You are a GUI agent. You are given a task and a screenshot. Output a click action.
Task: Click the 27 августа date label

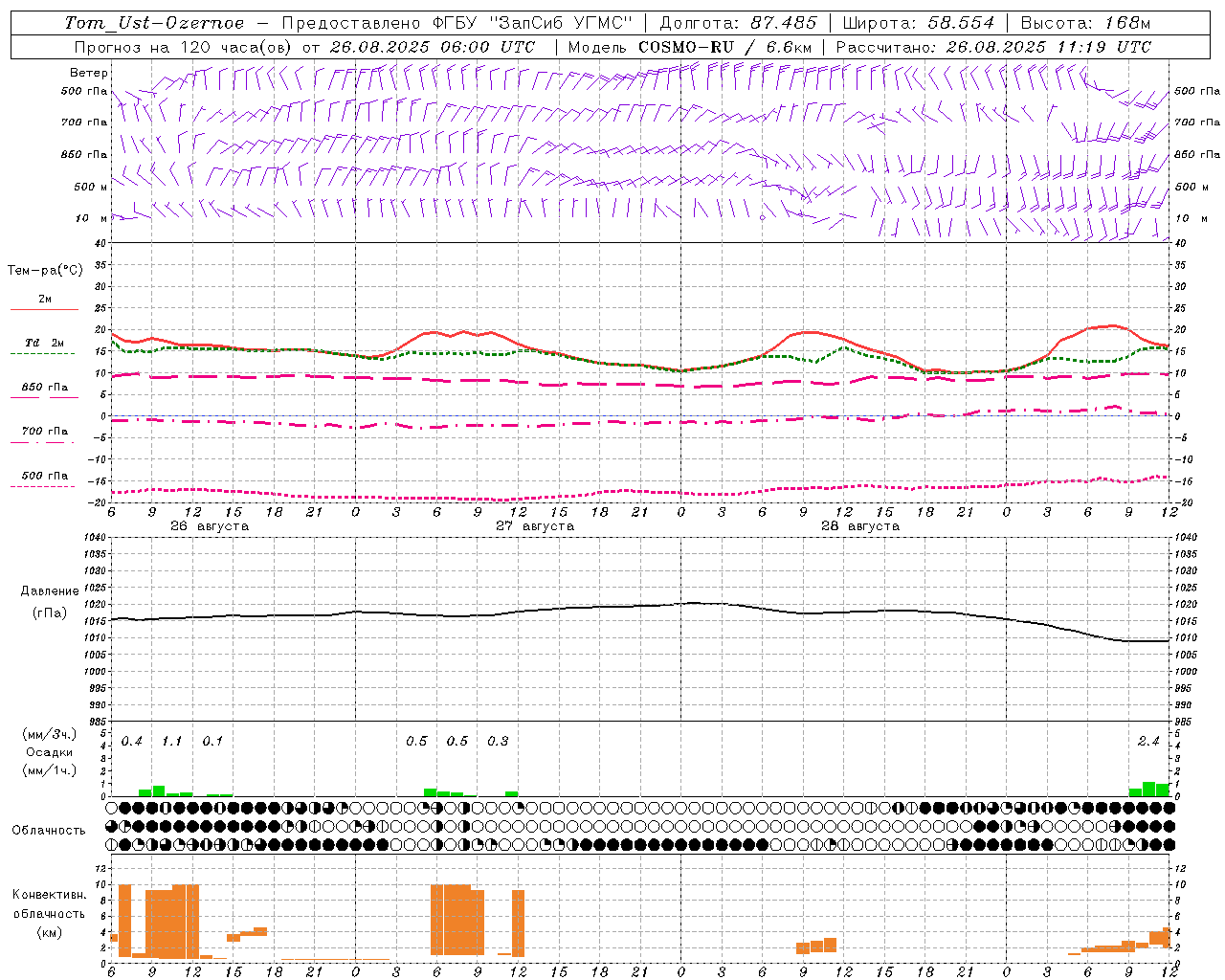coord(535,526)
